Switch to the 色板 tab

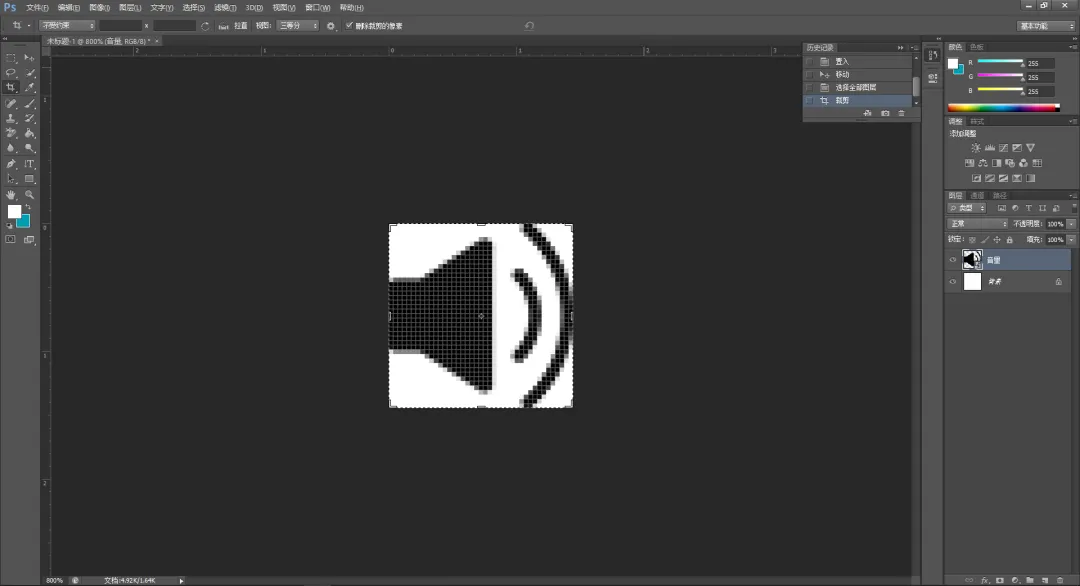point(977,47)
